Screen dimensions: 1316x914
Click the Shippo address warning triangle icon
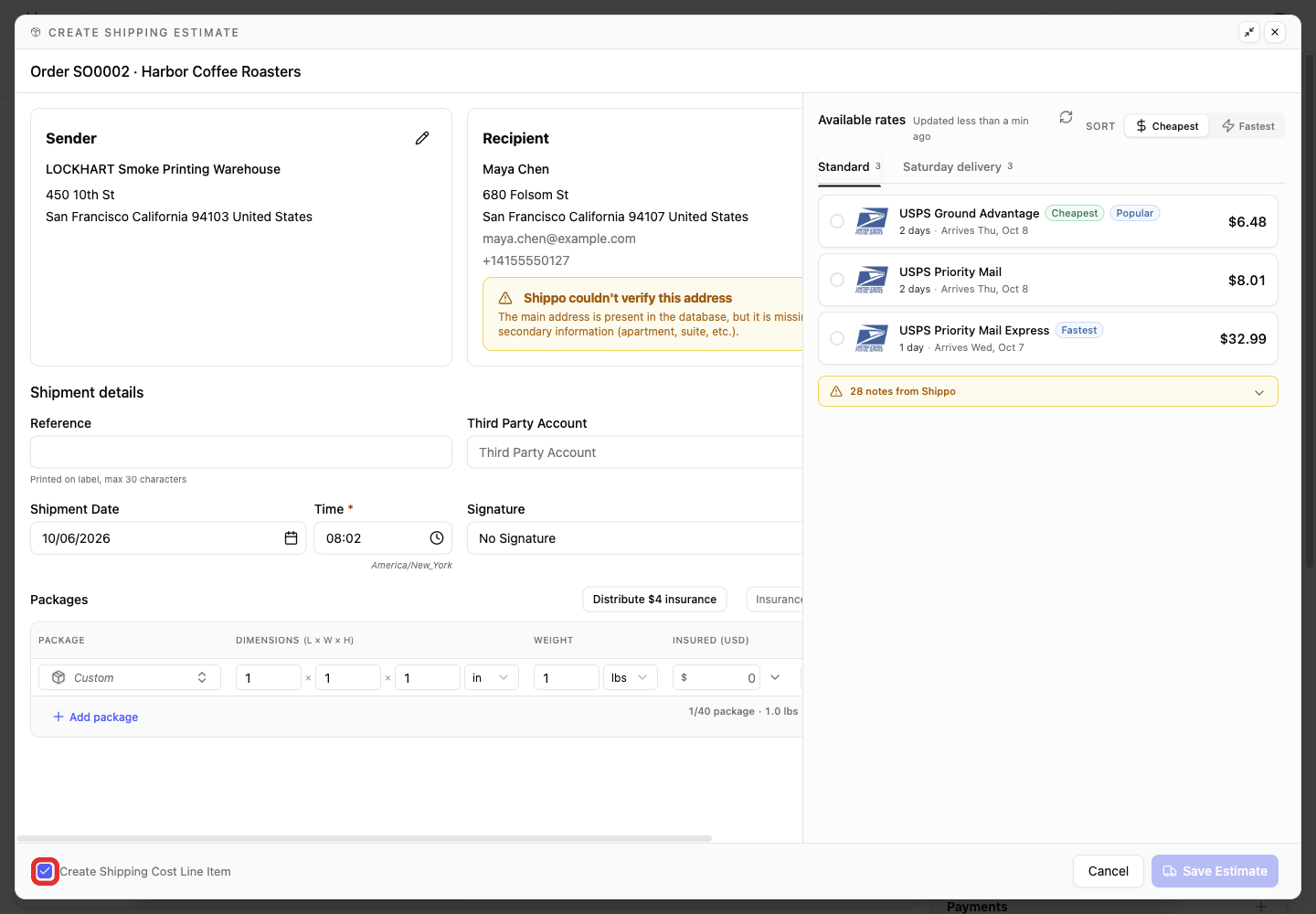505,298
